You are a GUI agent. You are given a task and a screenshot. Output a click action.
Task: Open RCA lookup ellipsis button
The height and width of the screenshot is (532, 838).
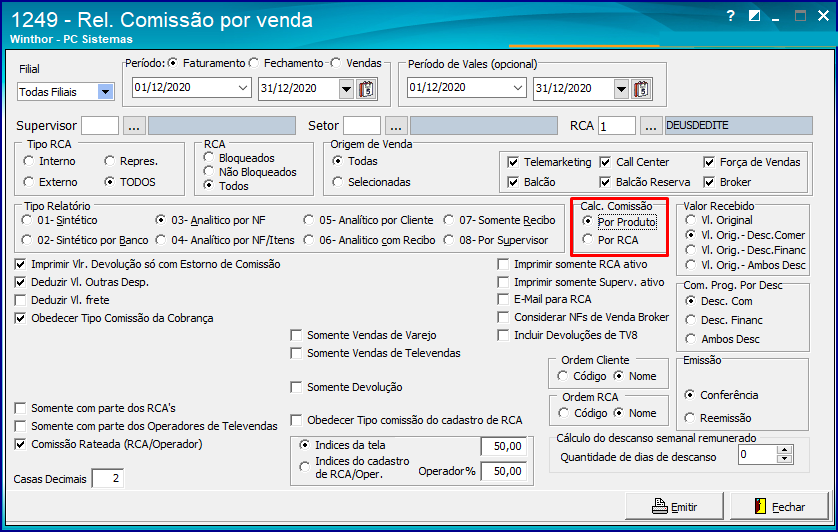pyautogui.click(x=650, y=126)
